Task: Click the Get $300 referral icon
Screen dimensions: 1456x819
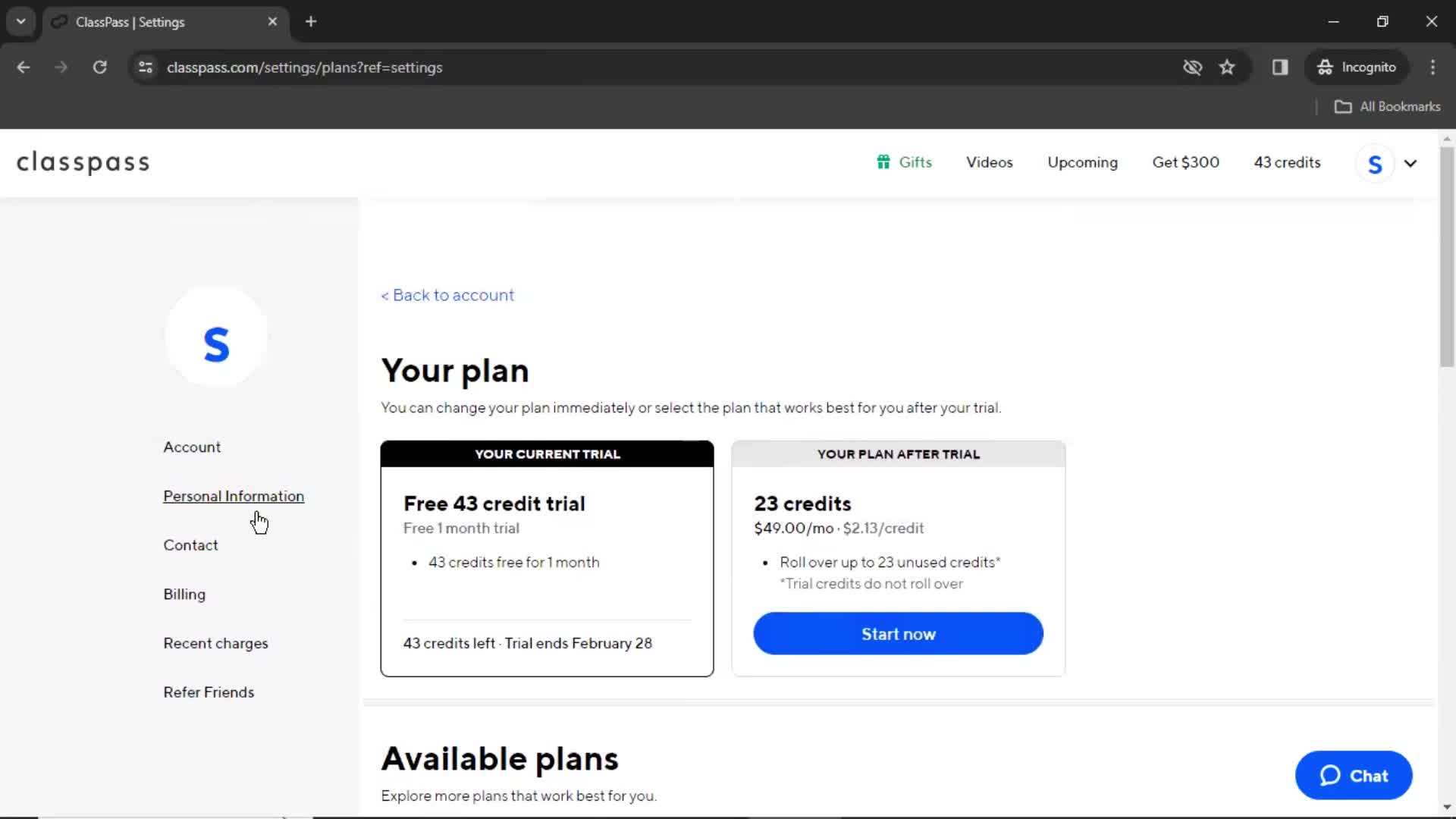Action: coord(1186,162)
